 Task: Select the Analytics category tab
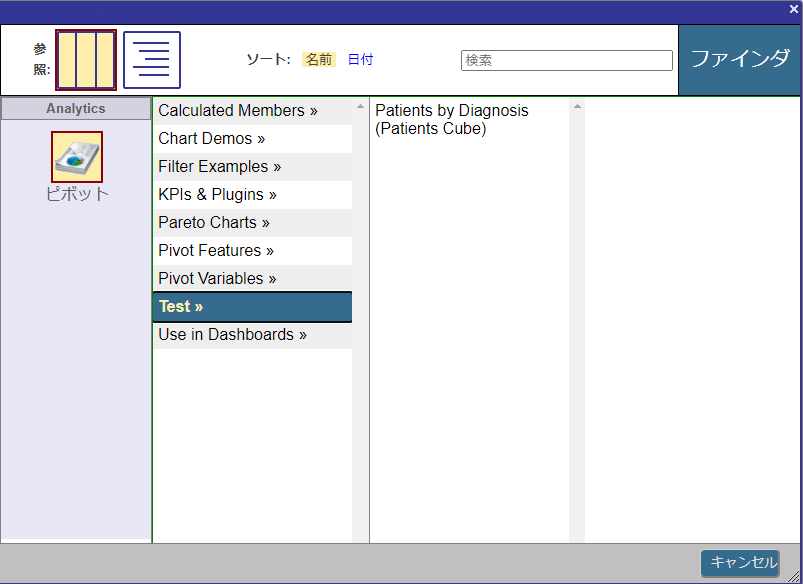(x=76, y=109)
